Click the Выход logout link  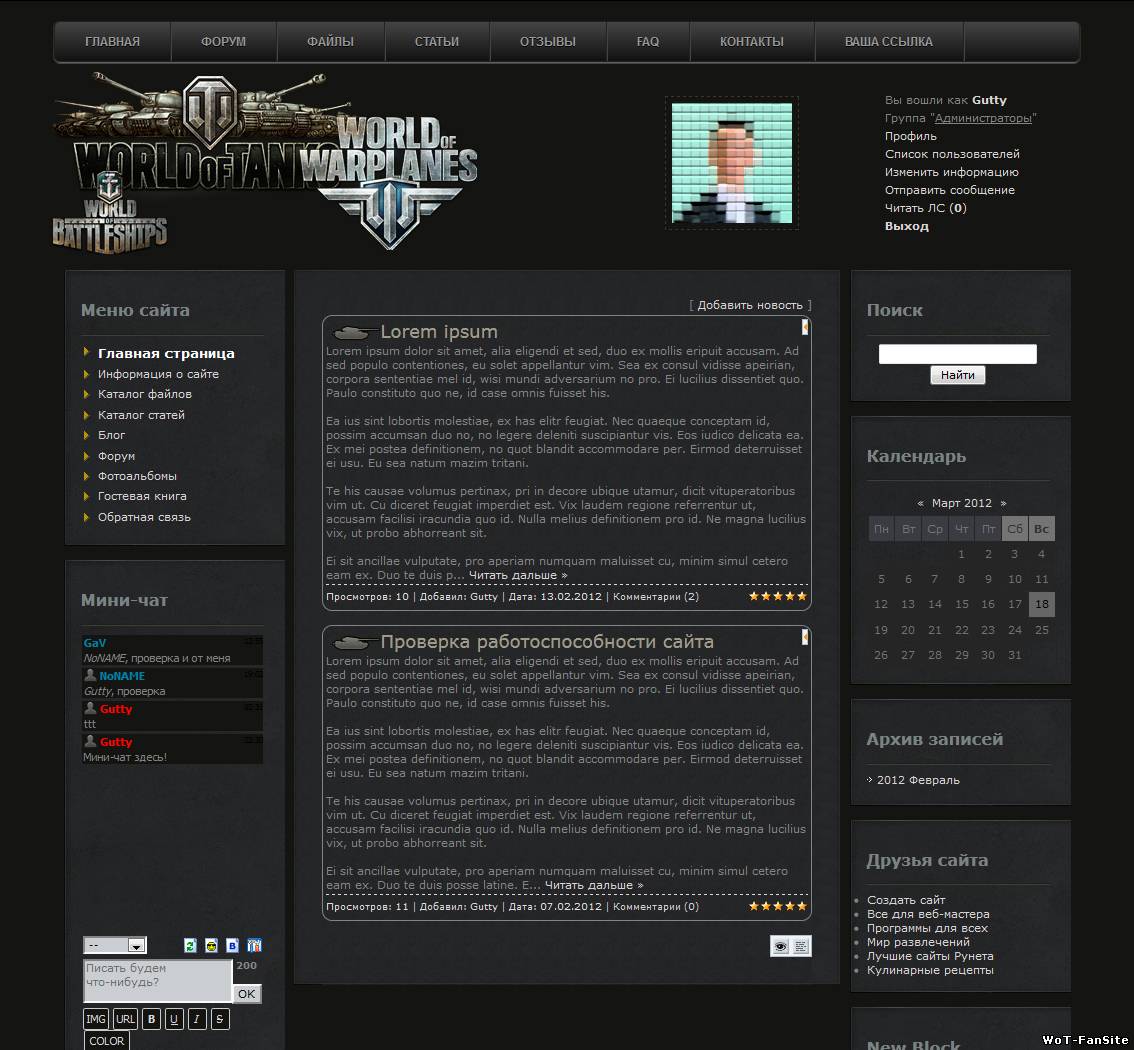pyautogui.click(x=907, y=226)
